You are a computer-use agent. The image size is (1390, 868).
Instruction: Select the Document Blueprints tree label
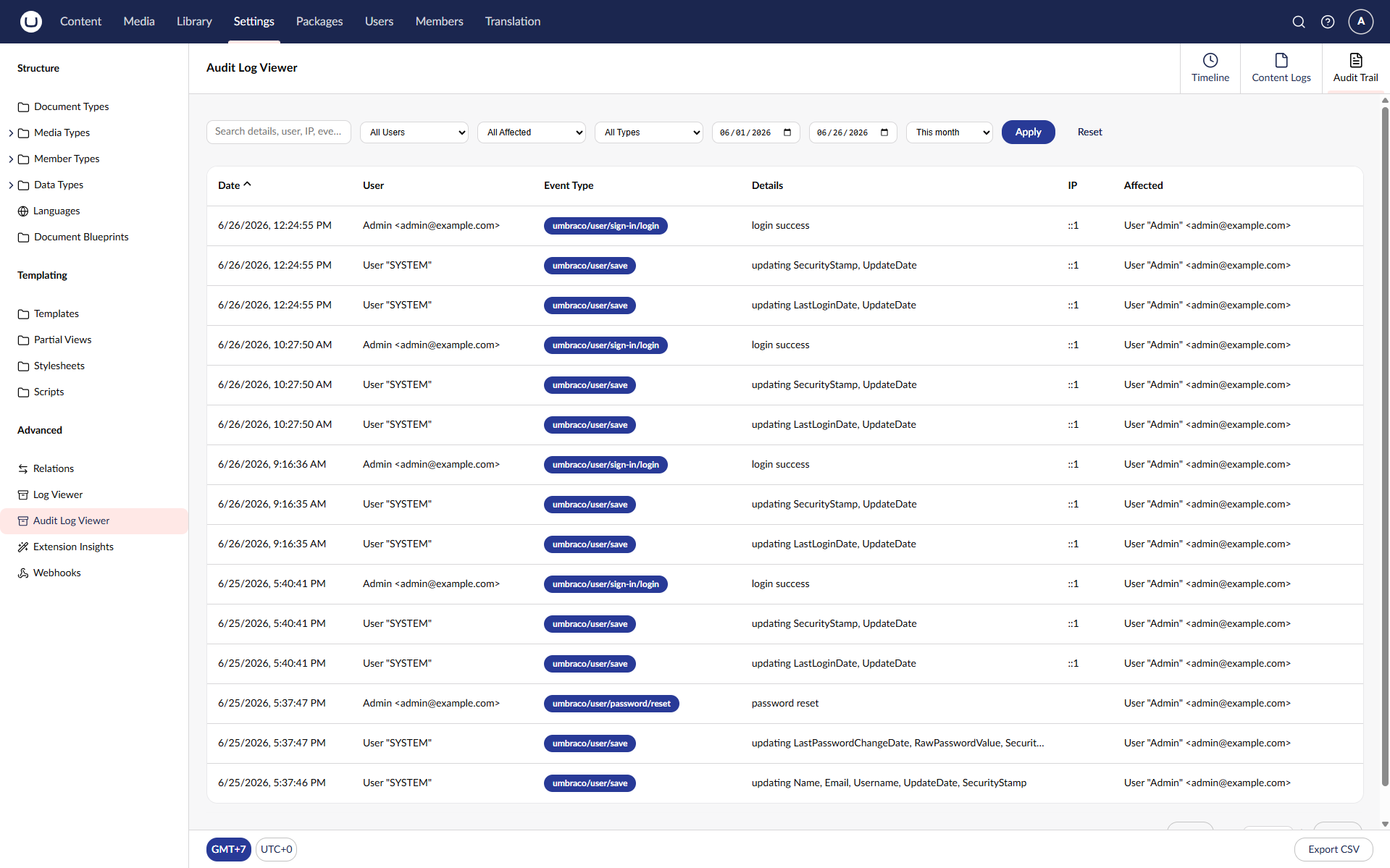(x=81, y=237)
